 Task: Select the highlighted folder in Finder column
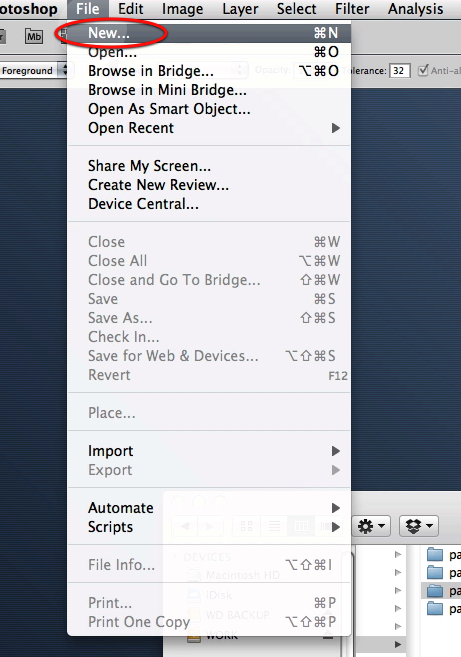[x=442, y=591]
